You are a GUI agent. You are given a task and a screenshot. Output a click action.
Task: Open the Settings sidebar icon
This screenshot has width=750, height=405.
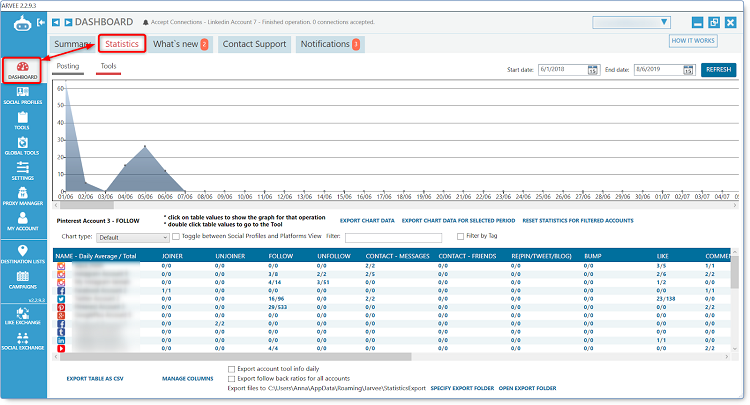(x=22, y=171)
